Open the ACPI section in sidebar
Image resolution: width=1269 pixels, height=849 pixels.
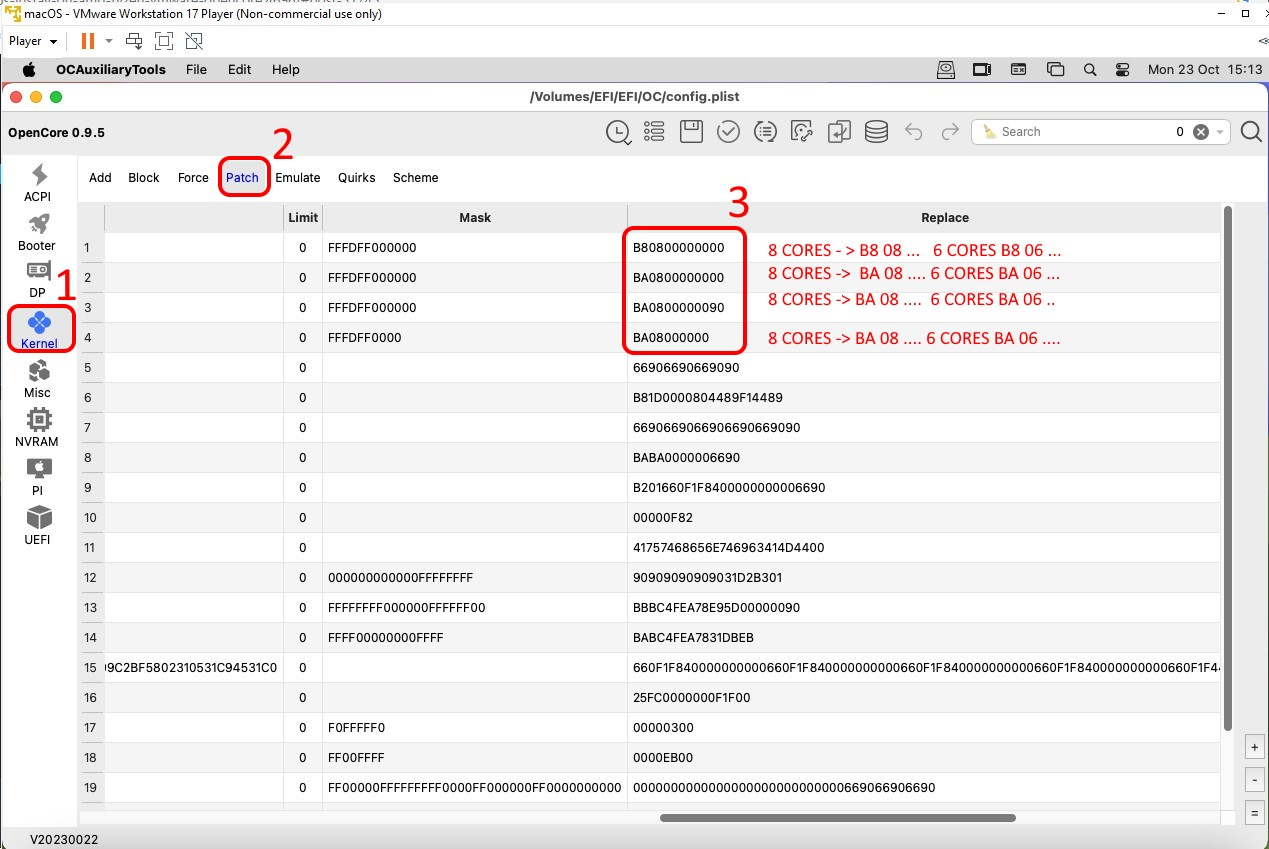pos(38,182)
